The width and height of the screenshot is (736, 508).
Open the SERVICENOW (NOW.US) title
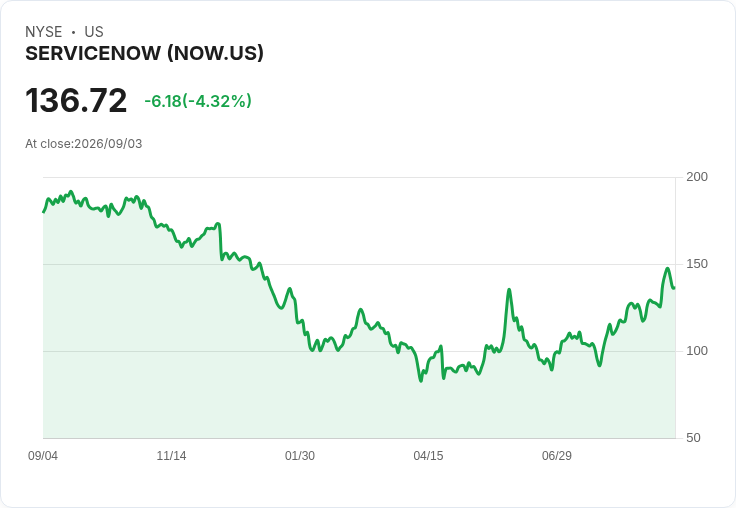pyautogui.click(x=145, y=54)
